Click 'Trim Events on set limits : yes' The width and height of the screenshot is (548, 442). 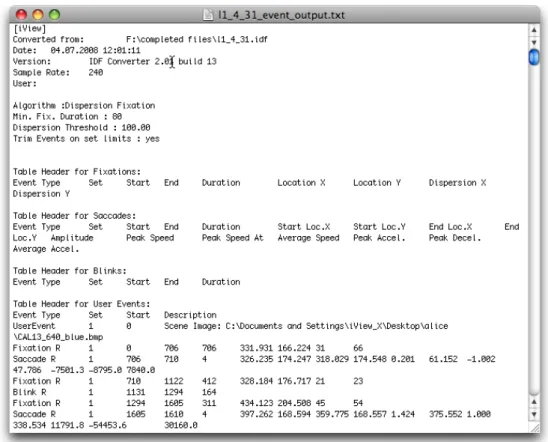tap(86, 139)
